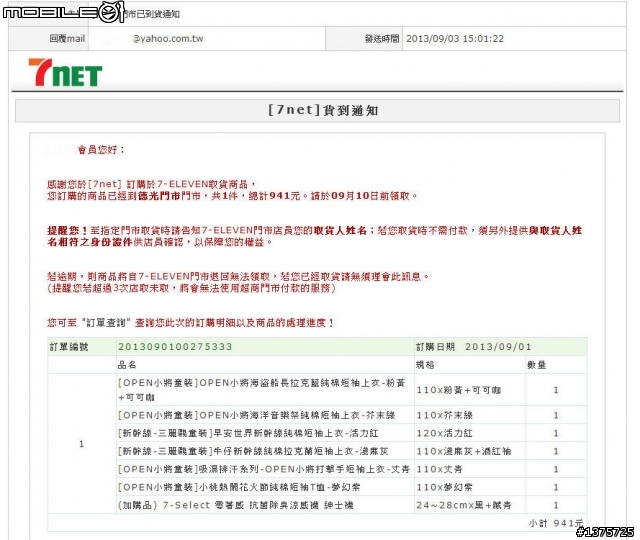Click the 小計 941元 subtotal
Viewport: 640px width, 540px height.
(x=556, y=523)
